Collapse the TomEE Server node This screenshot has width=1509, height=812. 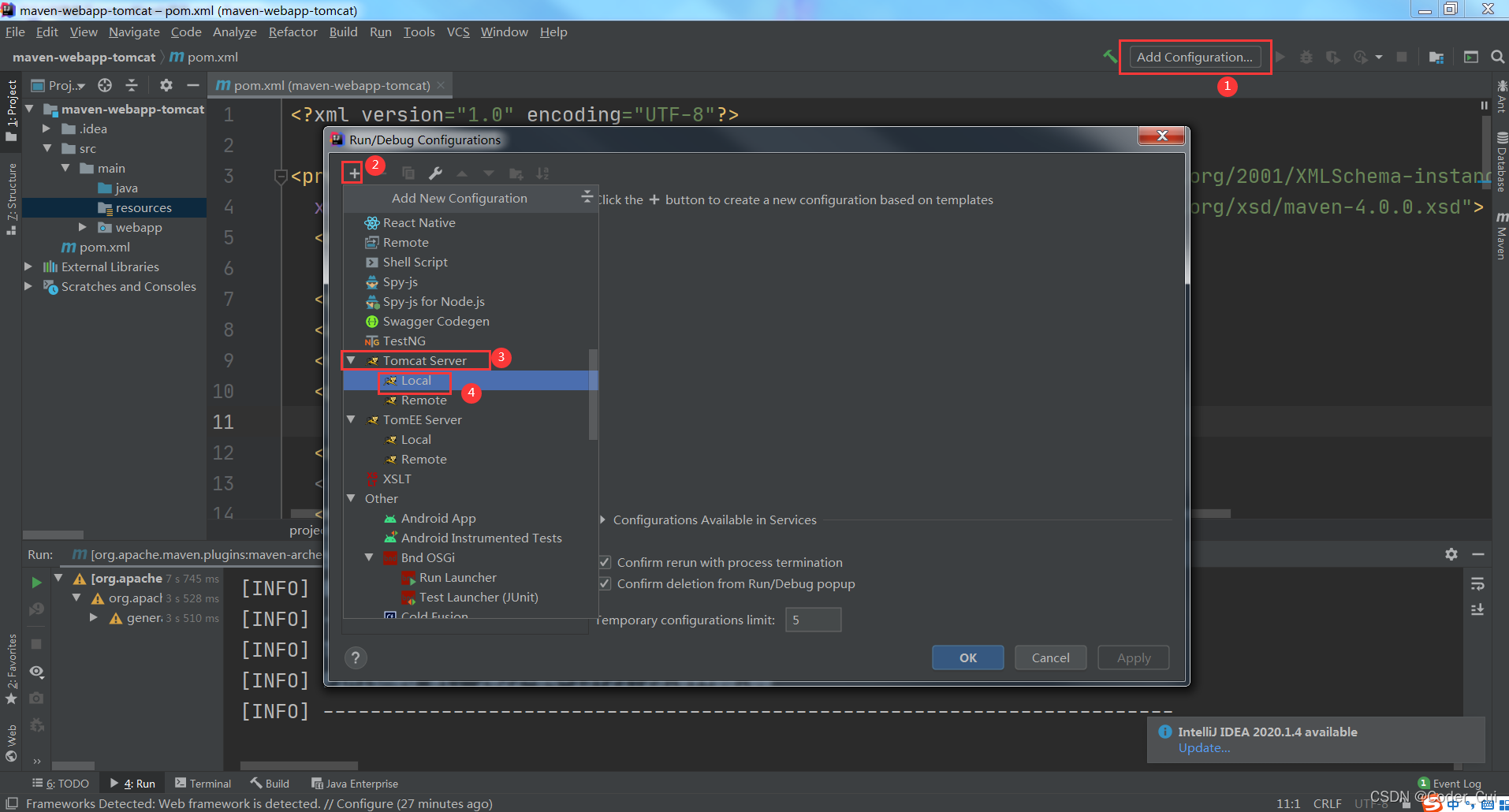[x=352, y=419]
